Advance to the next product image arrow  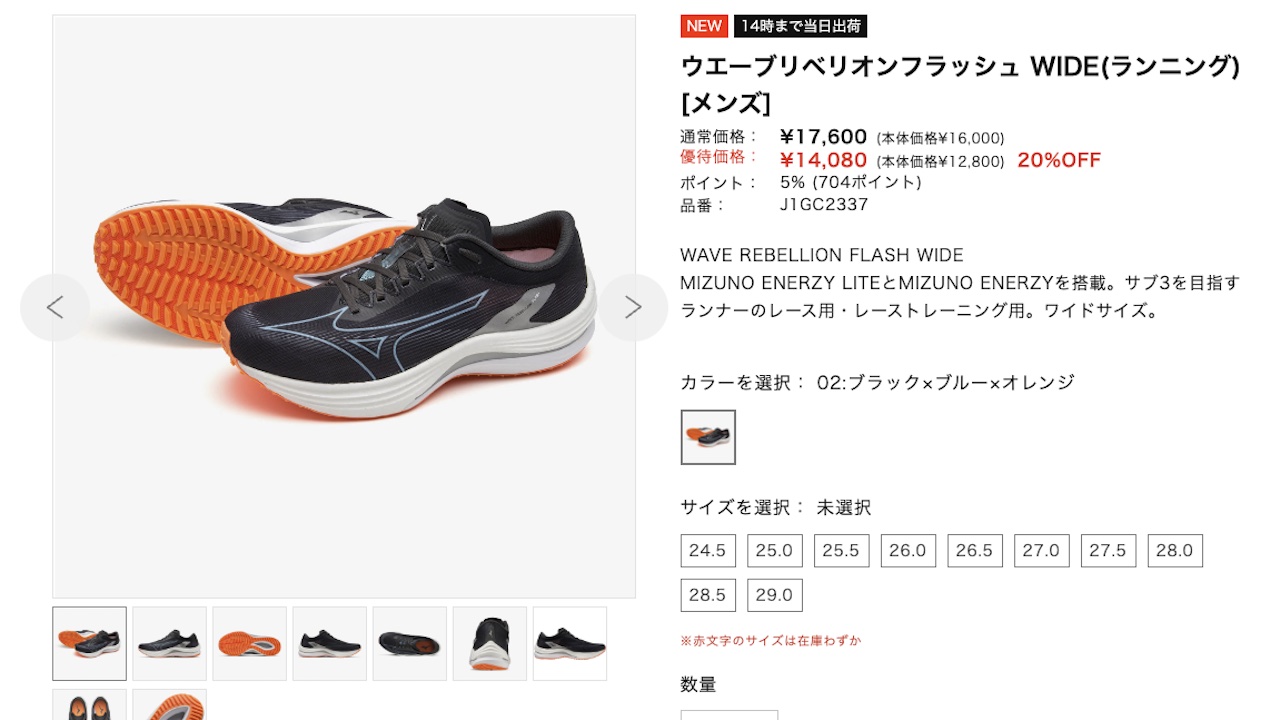tap(633, 307)
